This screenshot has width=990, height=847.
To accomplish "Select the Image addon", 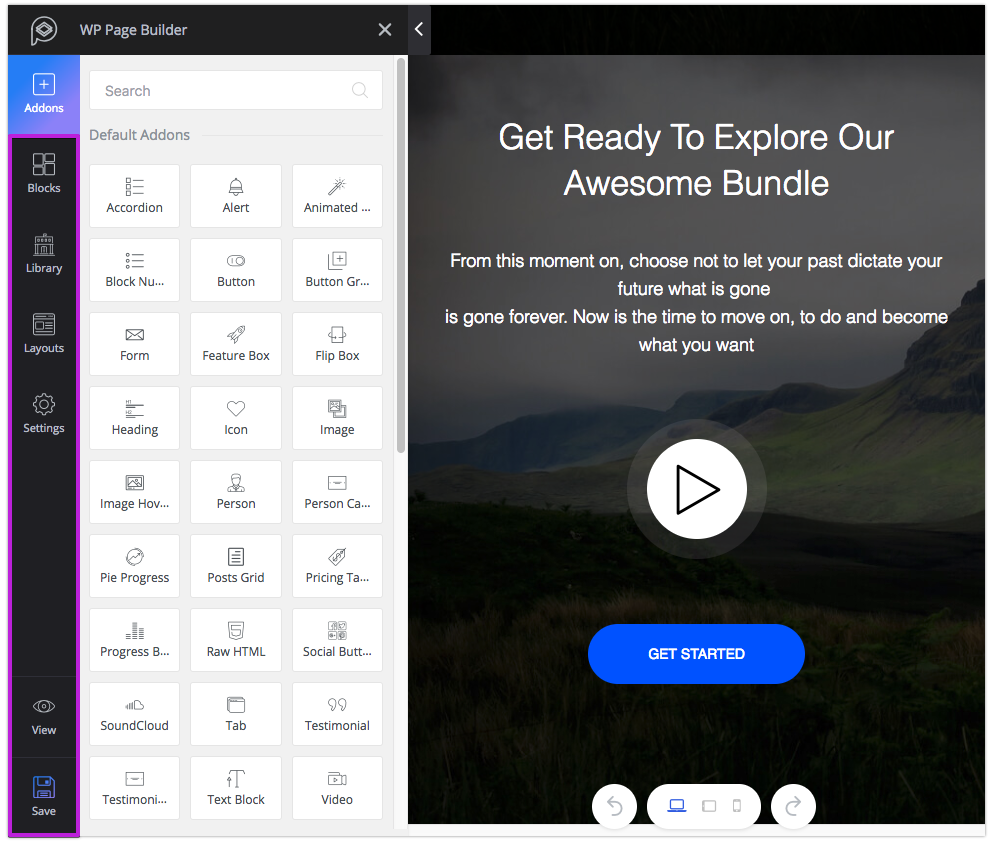I will click(337, 418).
